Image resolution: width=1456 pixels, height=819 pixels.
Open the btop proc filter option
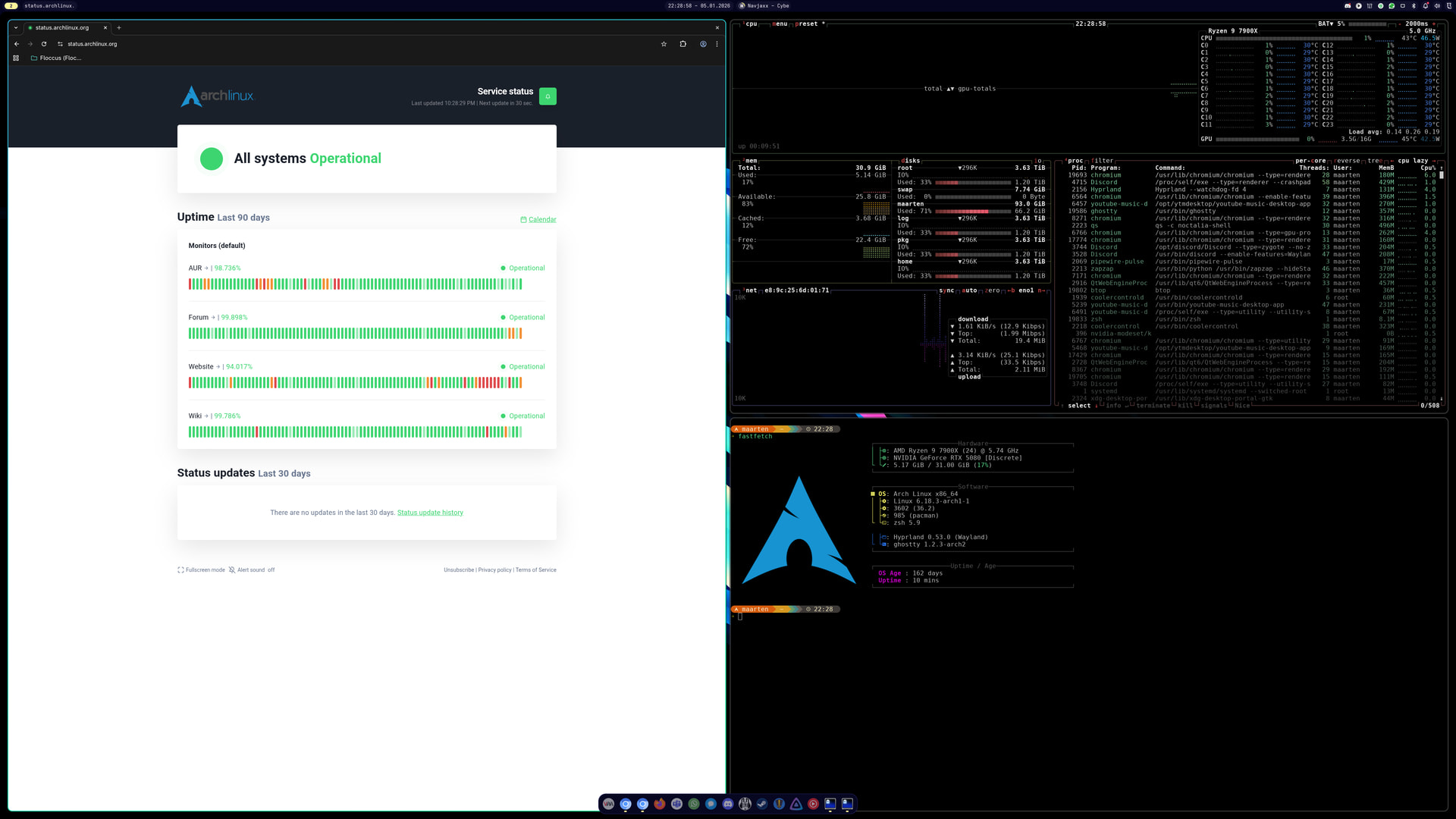tap(1103, 161)
